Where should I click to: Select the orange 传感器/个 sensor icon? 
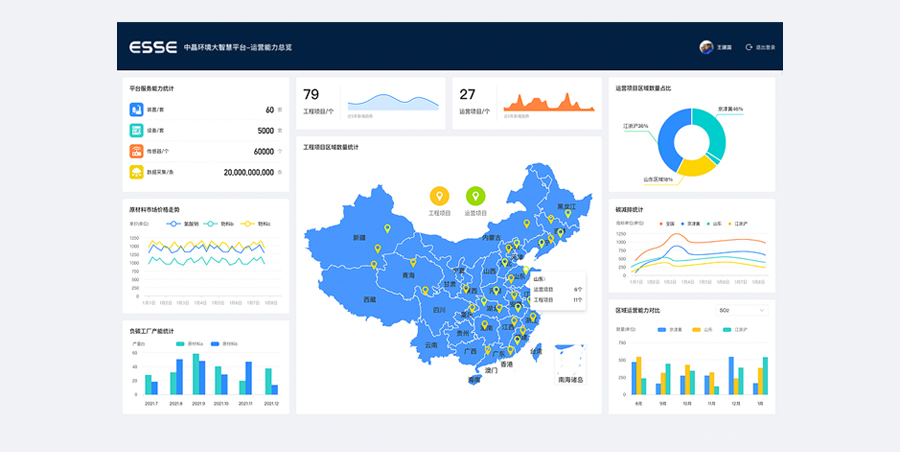136,152
